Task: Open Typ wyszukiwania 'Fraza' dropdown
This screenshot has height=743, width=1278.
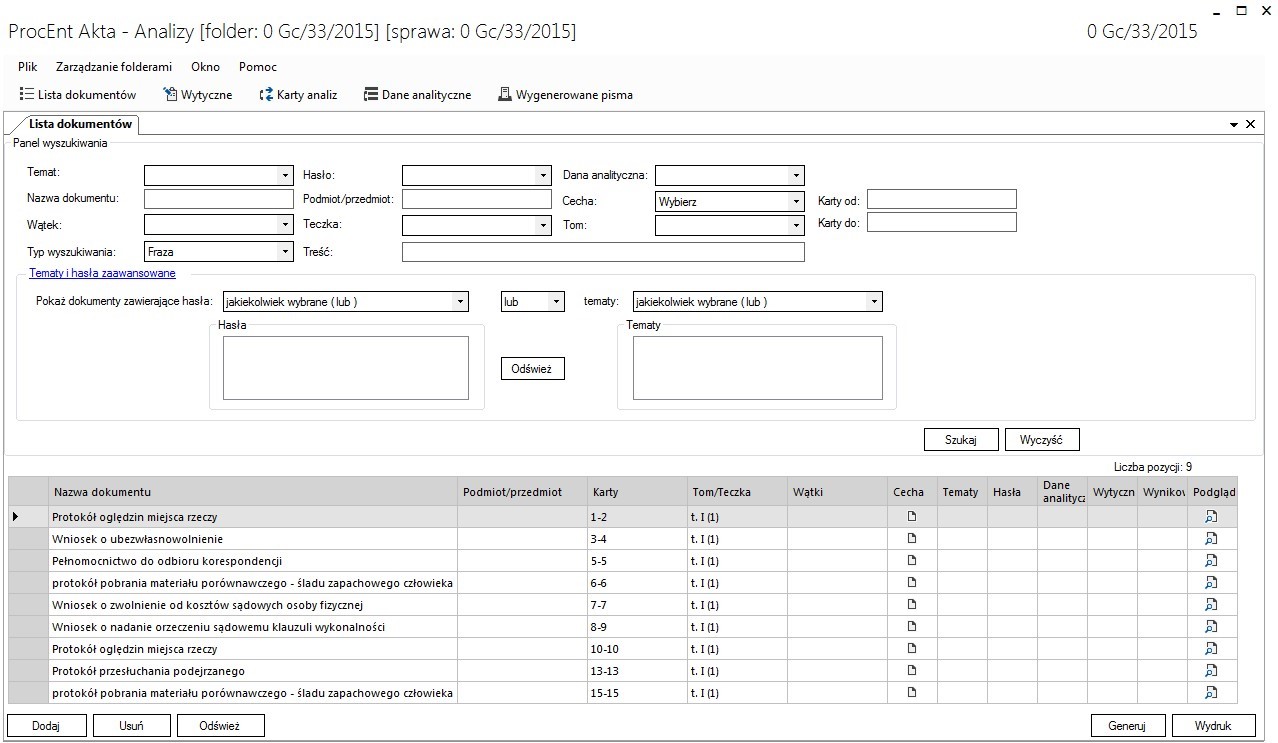Action: pos(285,252)
